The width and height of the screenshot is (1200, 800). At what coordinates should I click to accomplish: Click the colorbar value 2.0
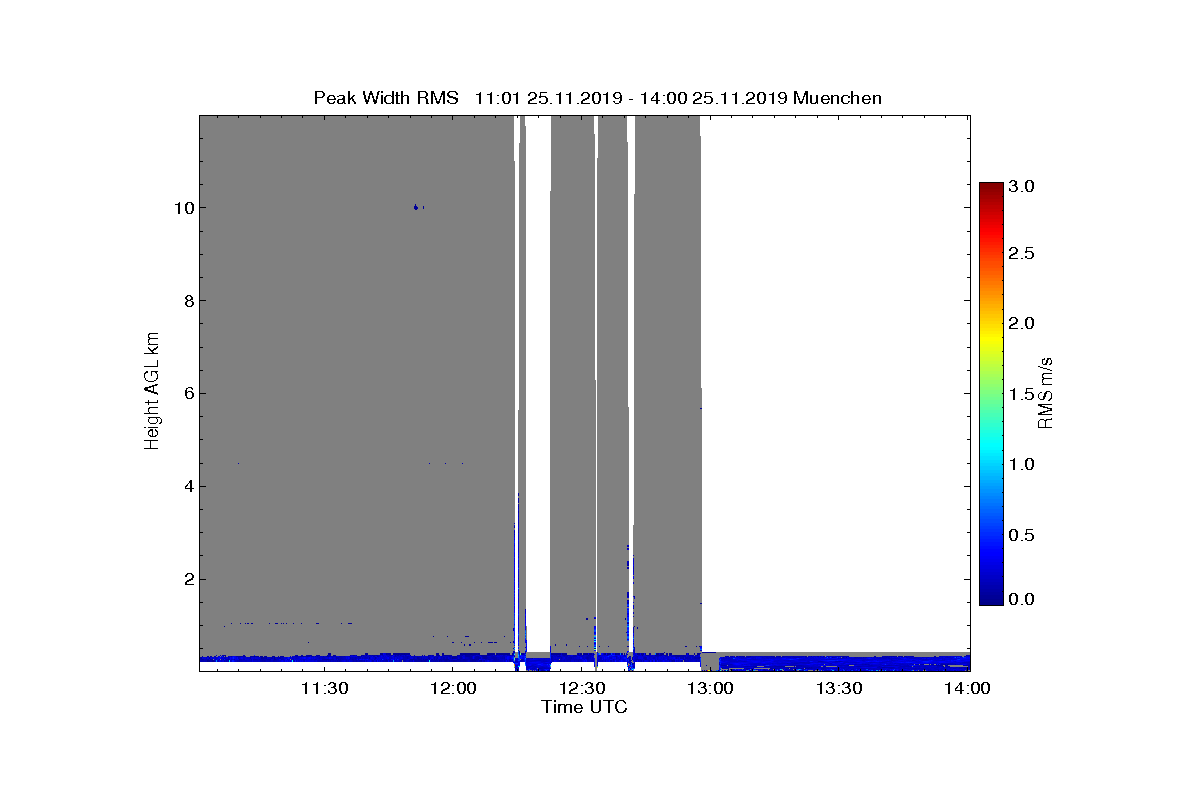[x=1021, y=324]
